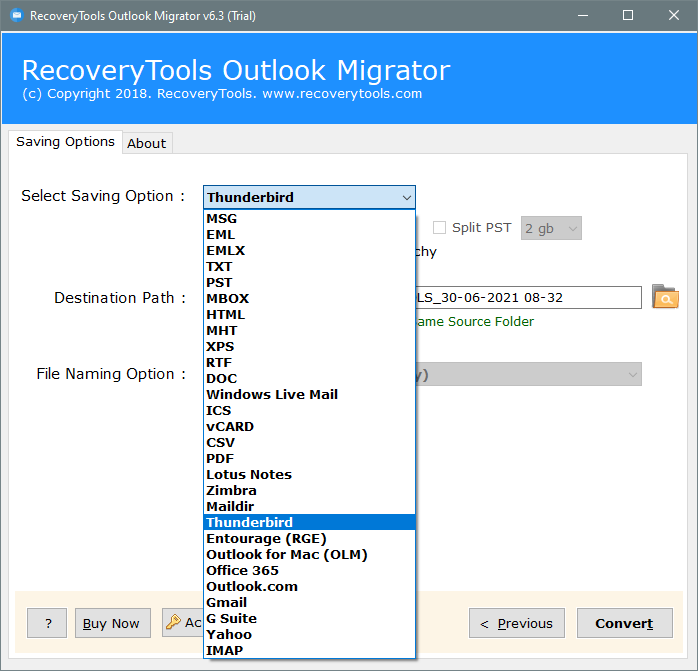Click the Convert button
This screenshot has height=671, width=698.
(x=625, y=623)
